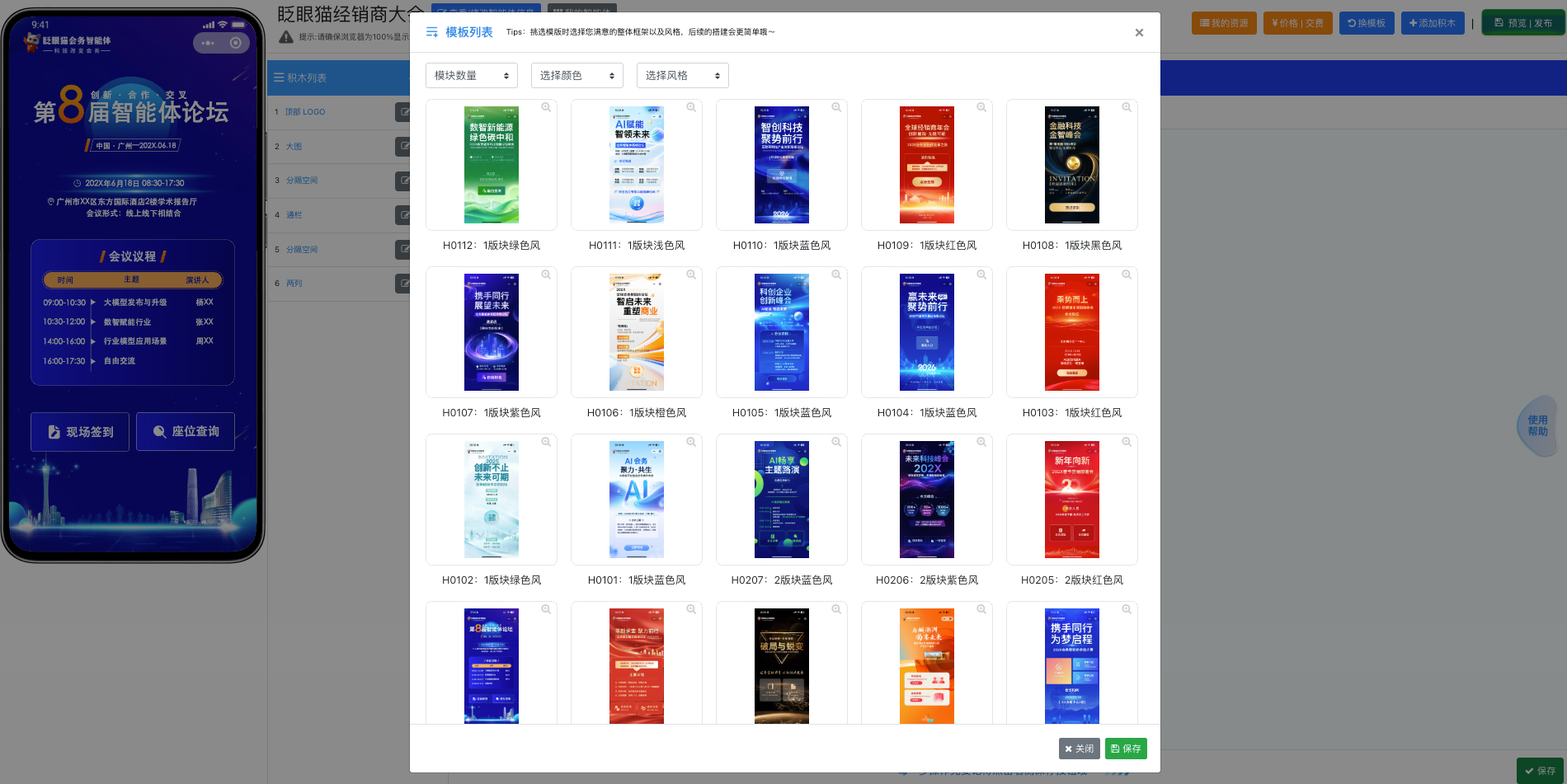Click the gray 关闭 button

[1079, 749]
